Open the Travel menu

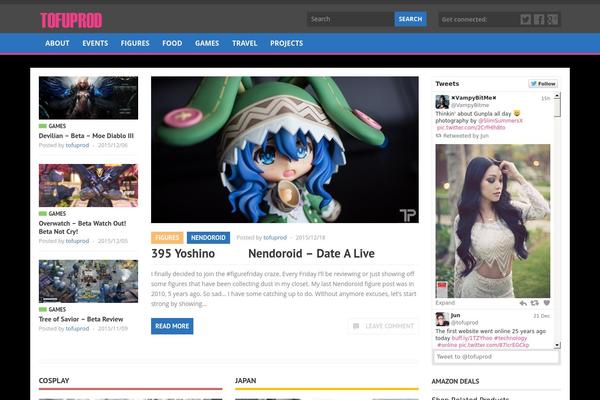245,43
